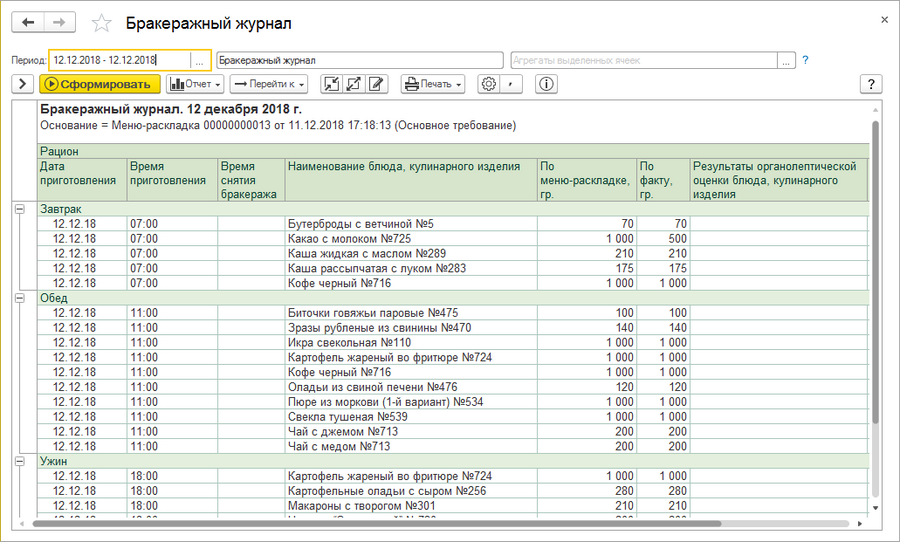900x542 pixels.
Task: Click the forward navigation arrow
Action: [x=60, y=22]
